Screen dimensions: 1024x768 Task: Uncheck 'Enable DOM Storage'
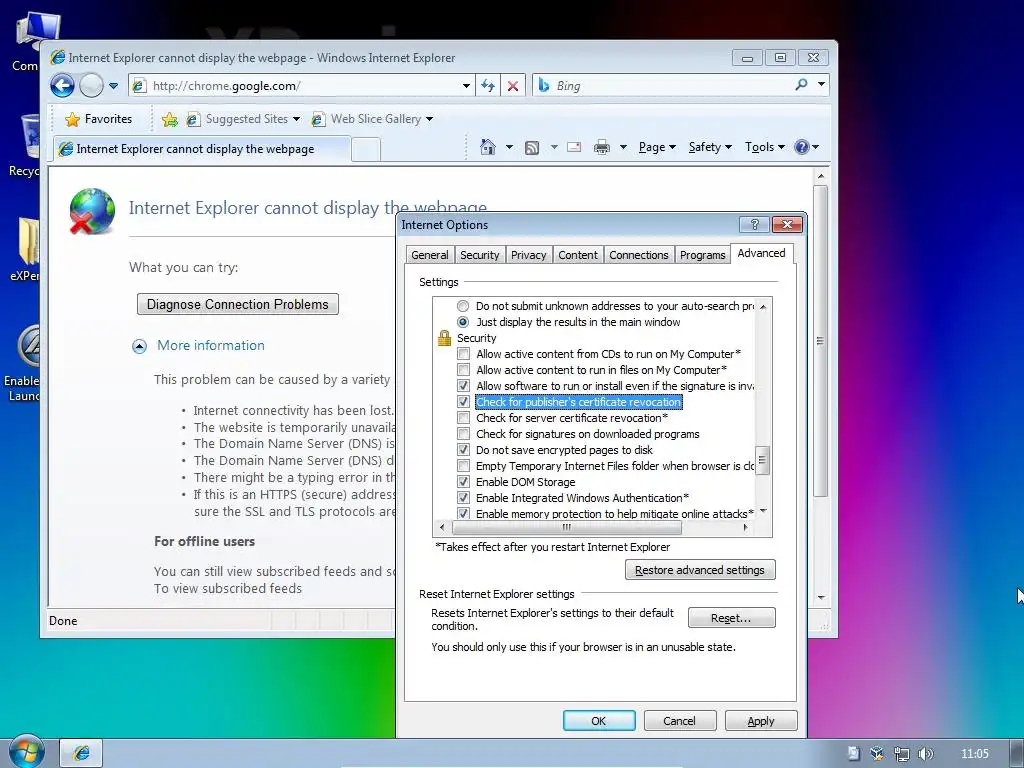463,482
